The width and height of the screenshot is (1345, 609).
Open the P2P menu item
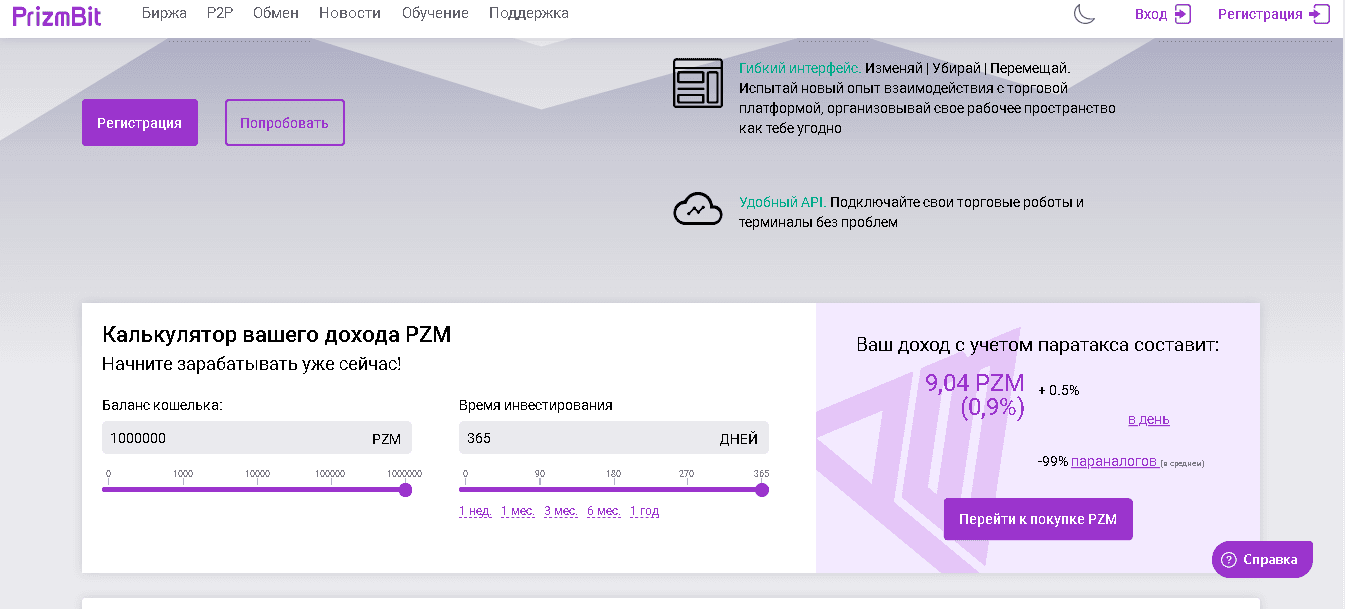[219, 14]
